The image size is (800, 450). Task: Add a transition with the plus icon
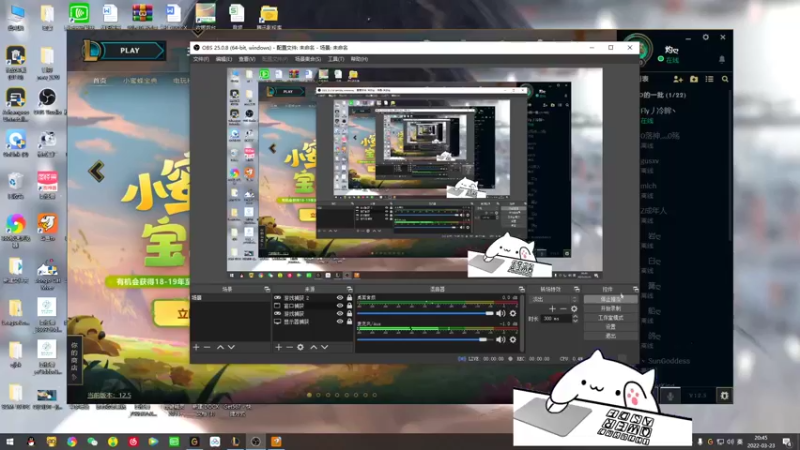coord(552,309)
